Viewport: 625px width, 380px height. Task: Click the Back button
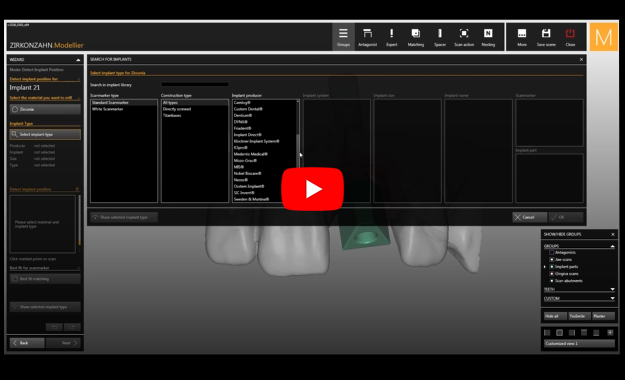click(x=27, y=343)
